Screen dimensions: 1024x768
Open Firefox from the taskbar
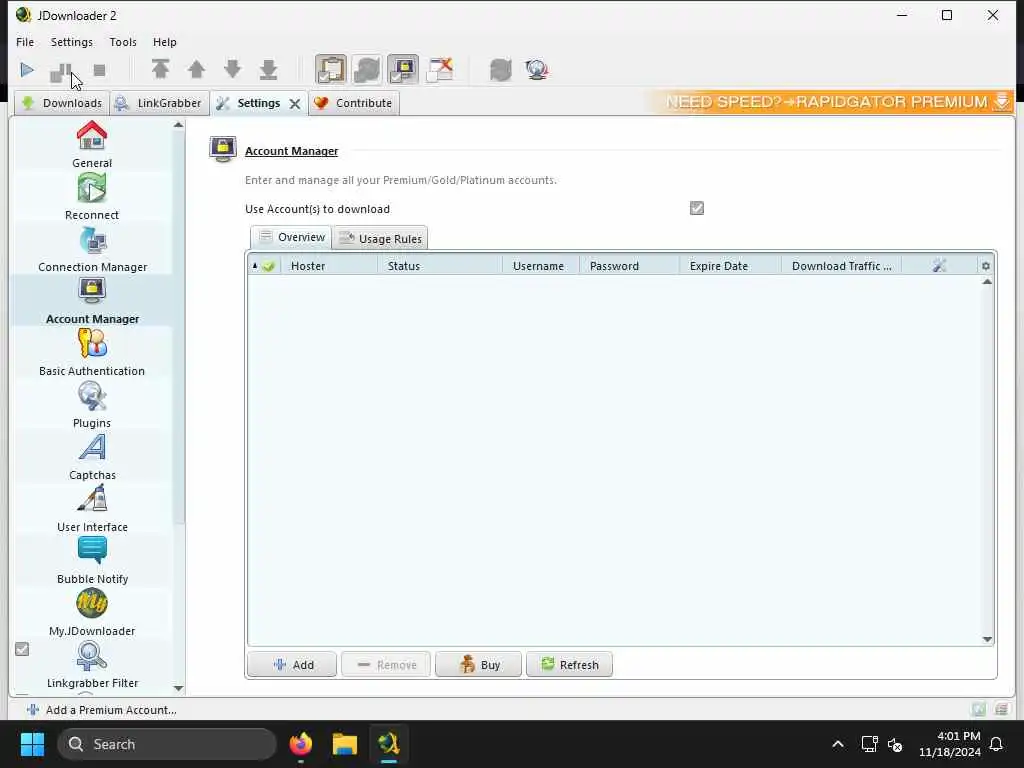pyautogui.click(x=301, y=744)
